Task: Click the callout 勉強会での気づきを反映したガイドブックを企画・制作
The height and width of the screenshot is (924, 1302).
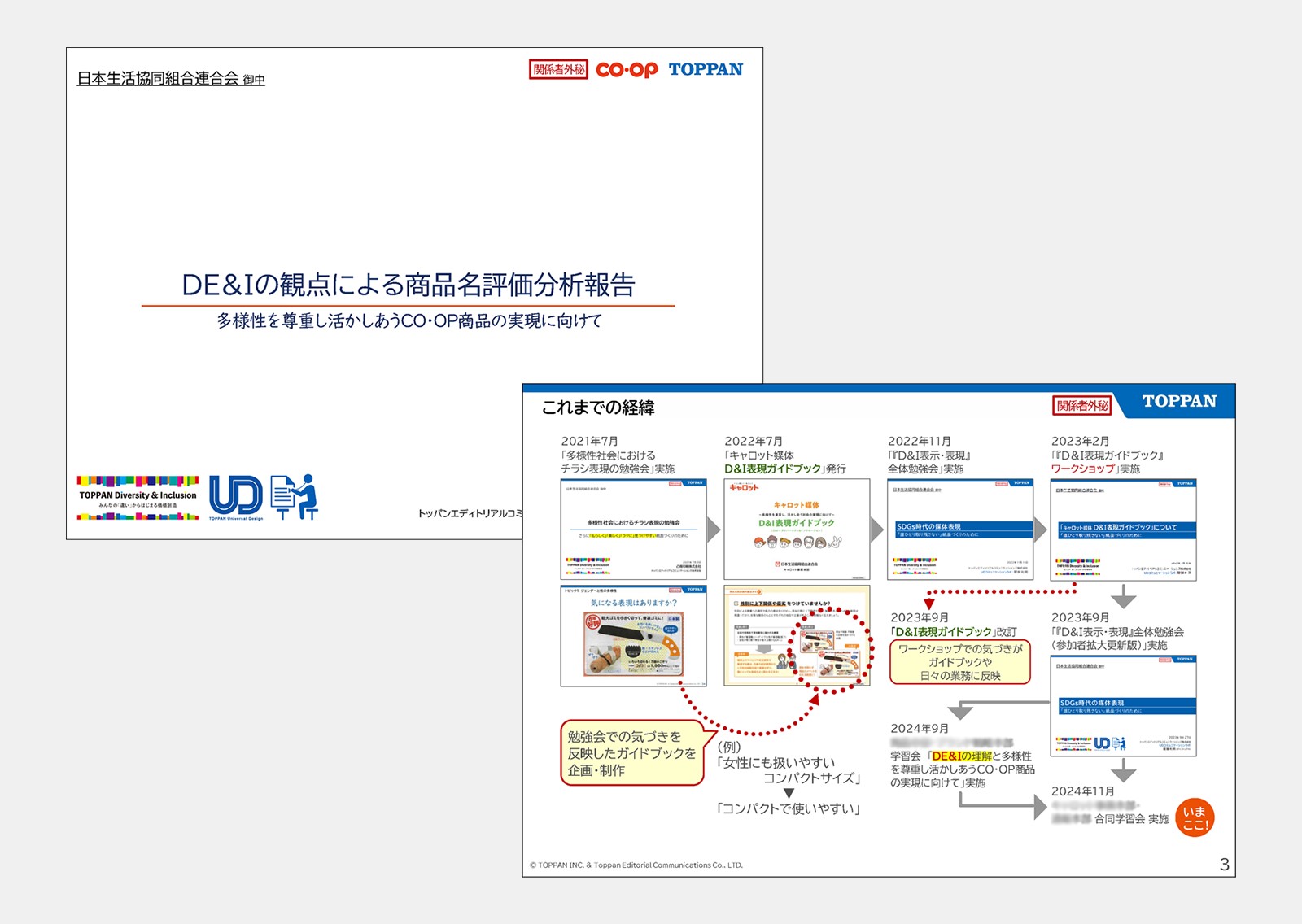Action: coord(632,753)
